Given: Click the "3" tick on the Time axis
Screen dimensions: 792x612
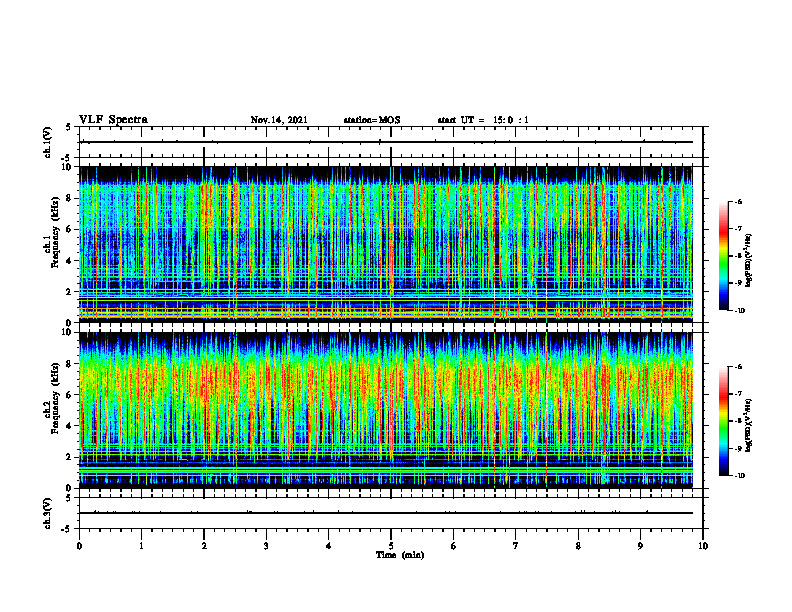Looking at the screenshot, I should pos(266,546).
